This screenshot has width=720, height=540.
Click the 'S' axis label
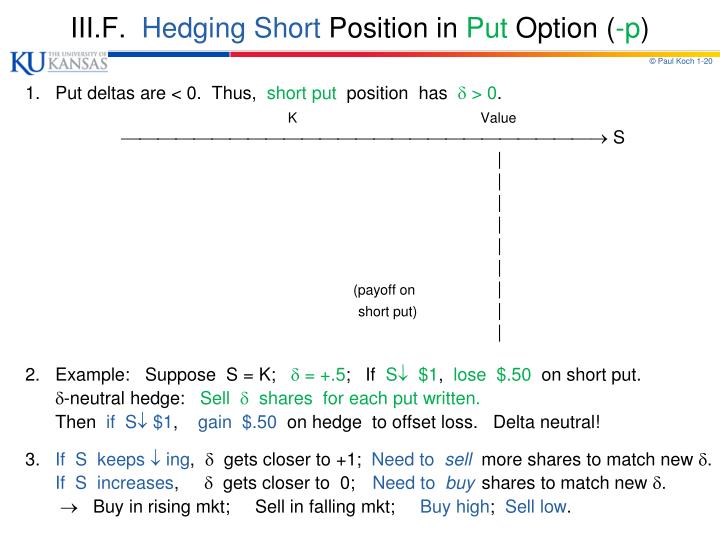point(619,137)
